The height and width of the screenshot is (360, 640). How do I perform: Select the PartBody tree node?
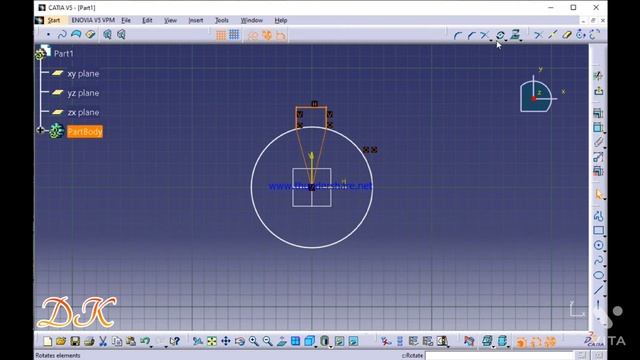[84, 131]
